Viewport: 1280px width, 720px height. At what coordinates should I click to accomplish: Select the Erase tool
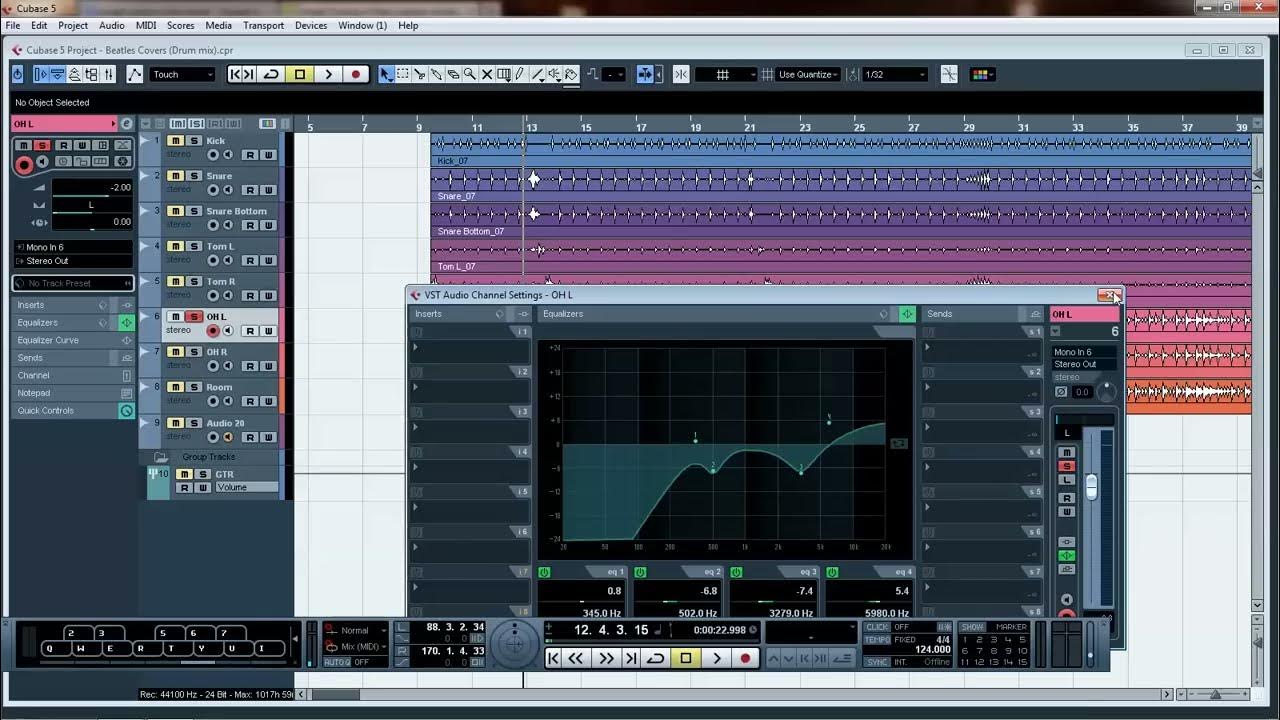tap(453, 74)
